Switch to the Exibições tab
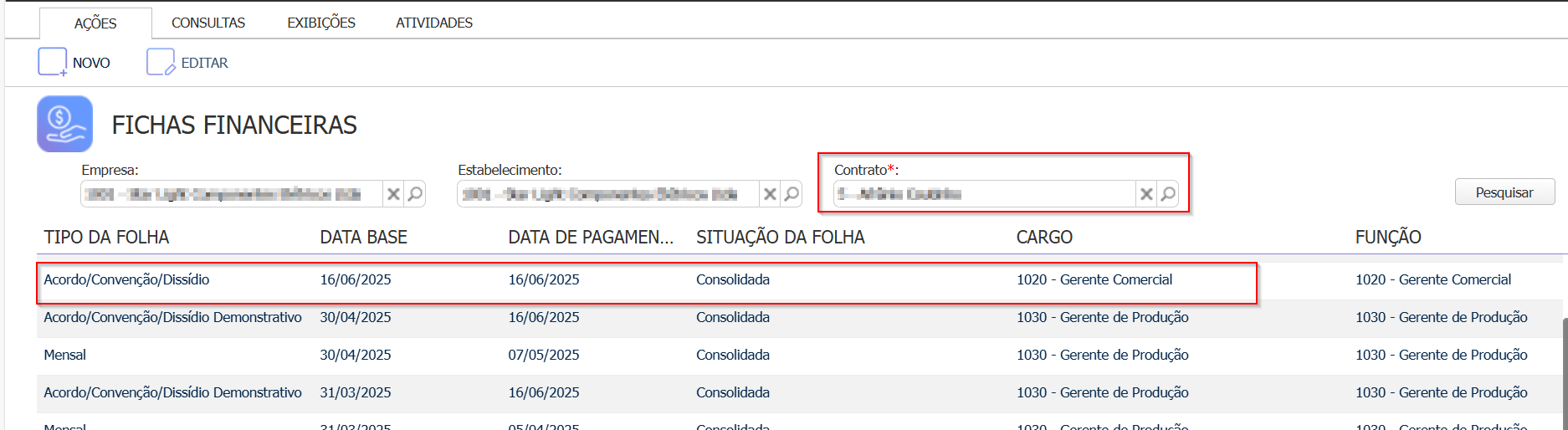Viewport: 1568px width, 430px height. 321,23
